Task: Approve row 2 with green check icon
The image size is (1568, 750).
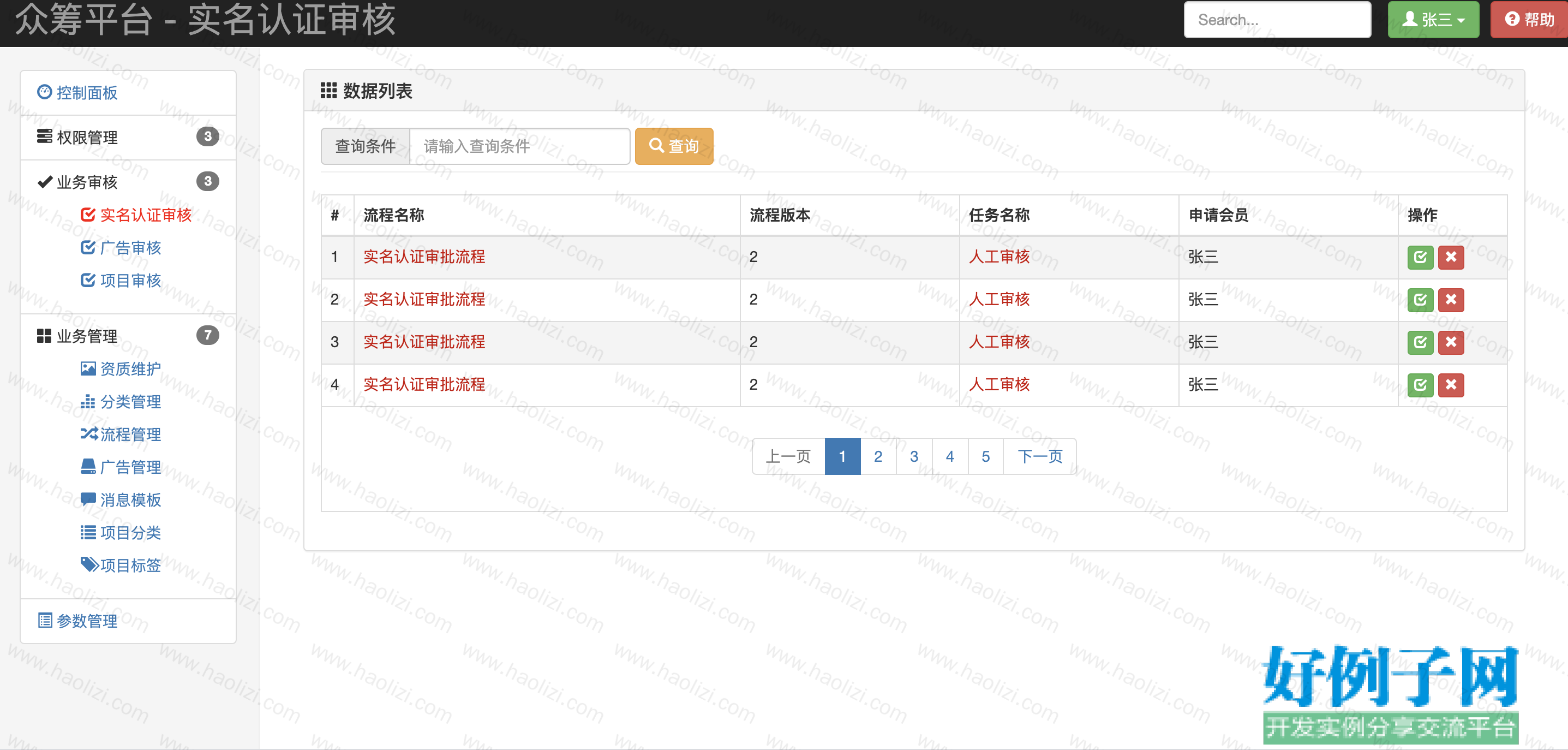Action: pos(1420,300)
